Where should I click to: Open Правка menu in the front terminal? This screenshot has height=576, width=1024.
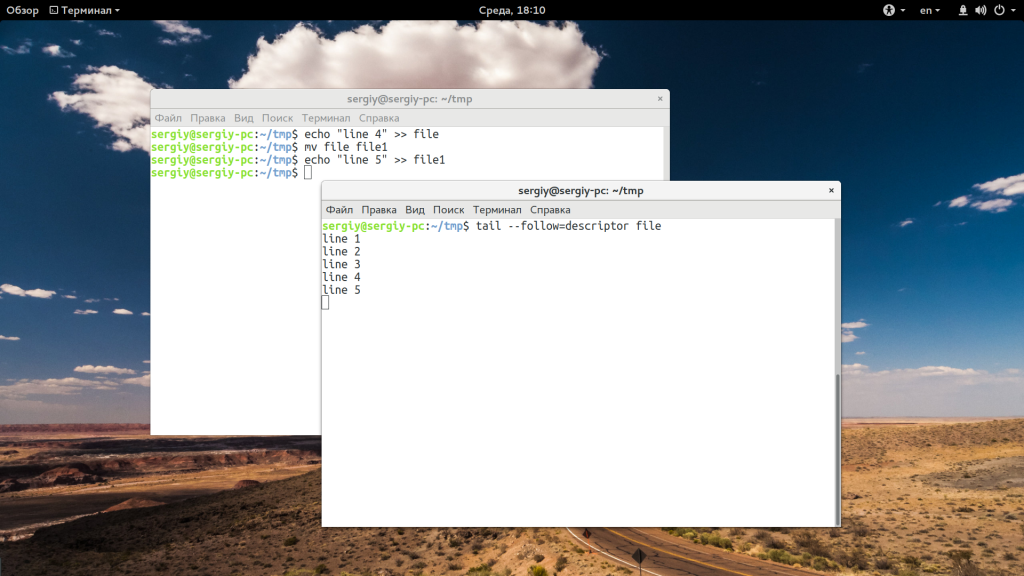[379, 210]
